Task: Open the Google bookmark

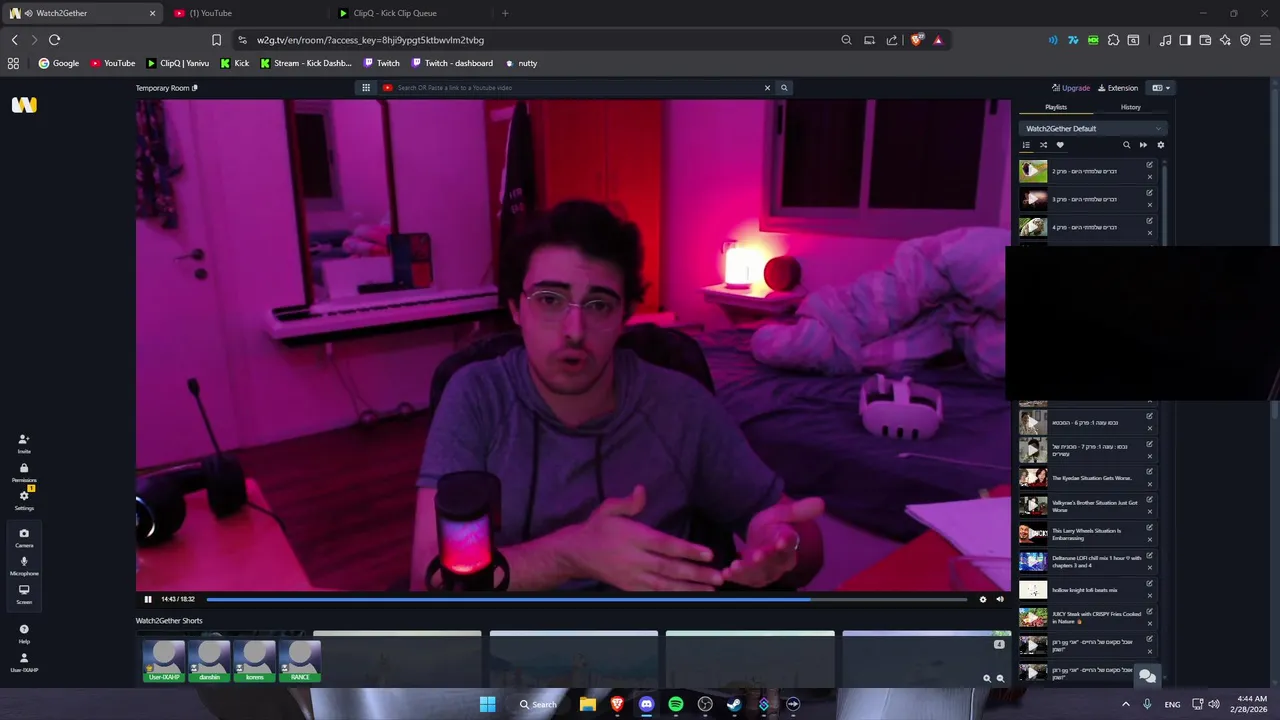Action: coord(58,63)
